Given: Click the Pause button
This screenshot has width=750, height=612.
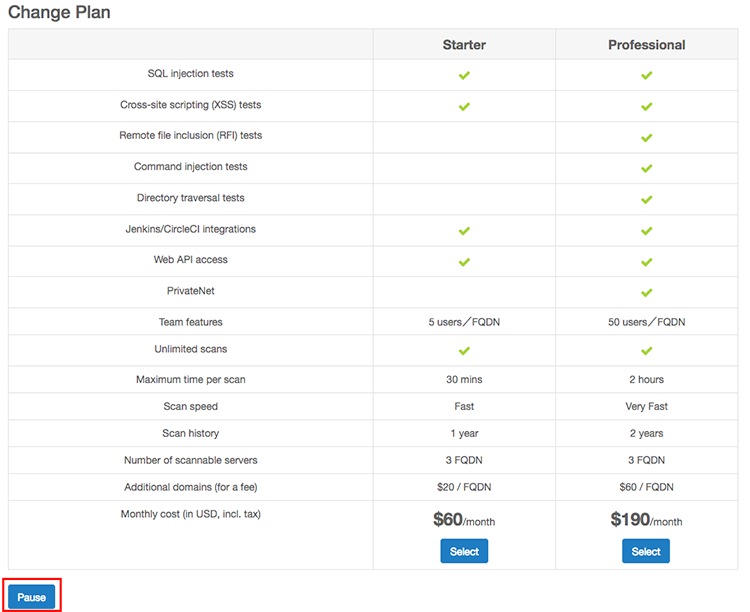Looking at the screenshot, I should coord(32,597).
